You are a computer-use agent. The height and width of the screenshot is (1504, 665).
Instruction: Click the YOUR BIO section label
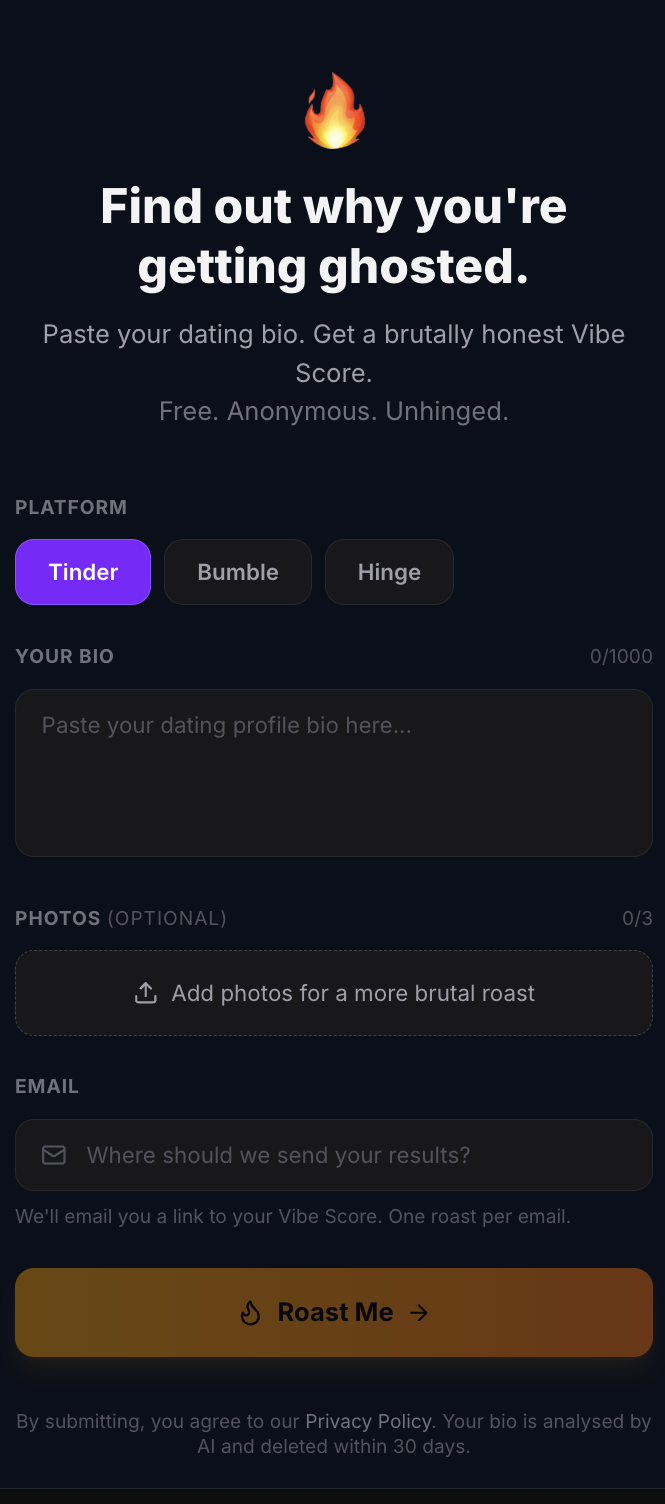(64, 656)
